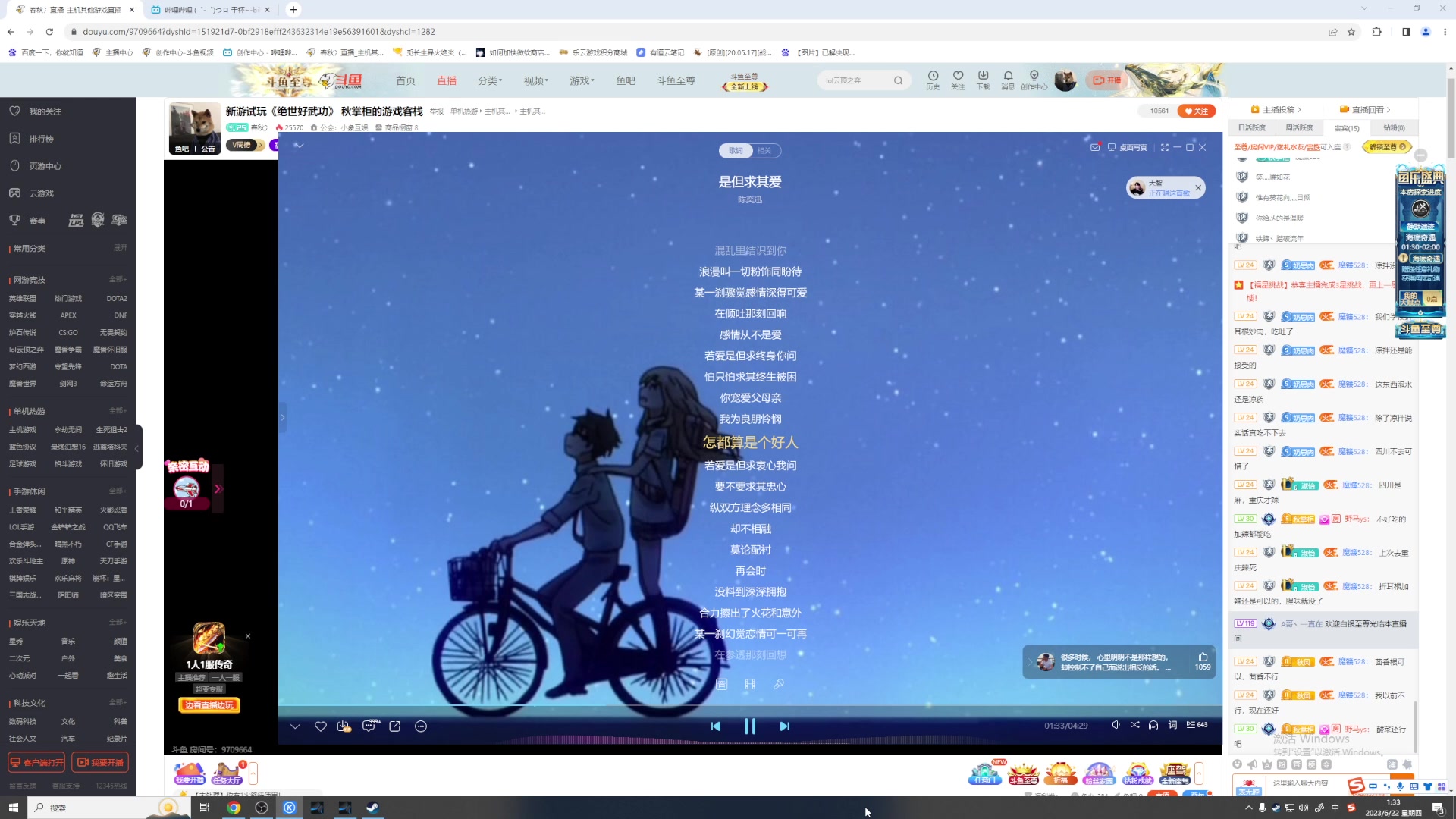This screenshot has height=819, width=1456.
Task: Open Steam from the taskbar
Action: (x=372, y=808)
